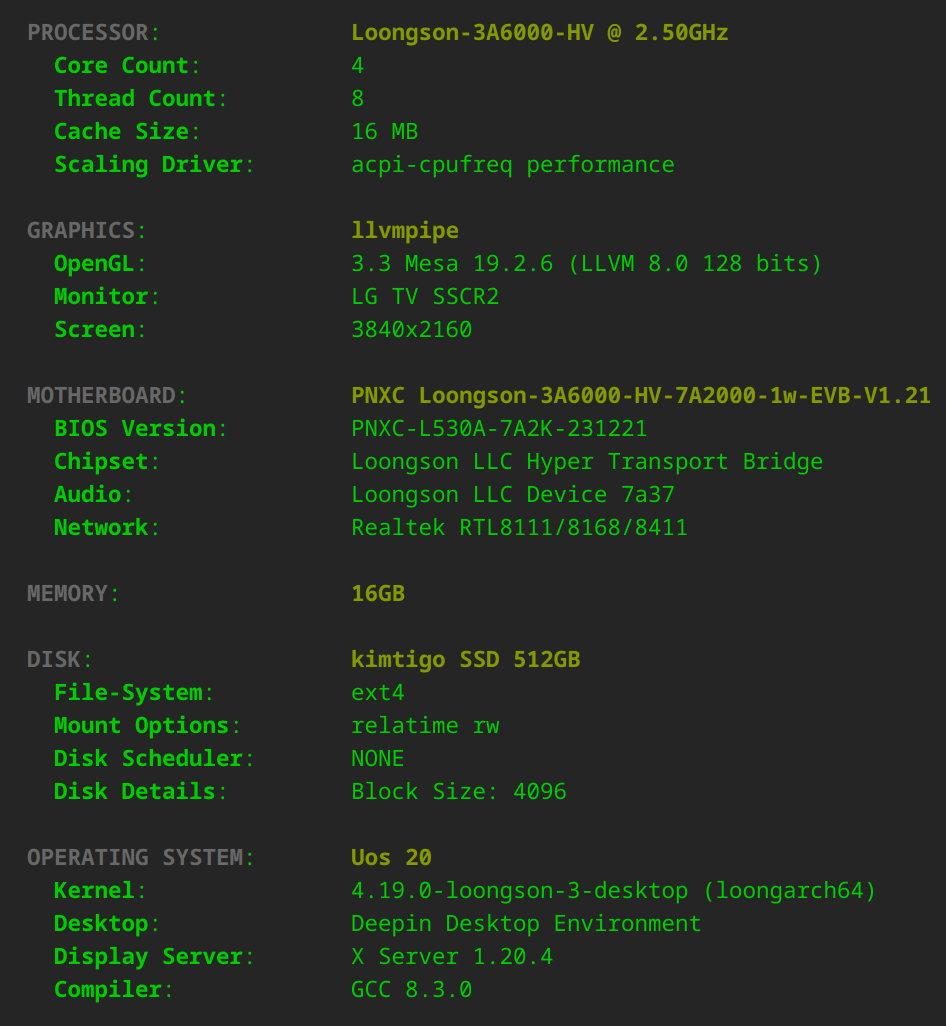
Task: Select the kimtigo SSD 512GB disk name
Action: 465,660
